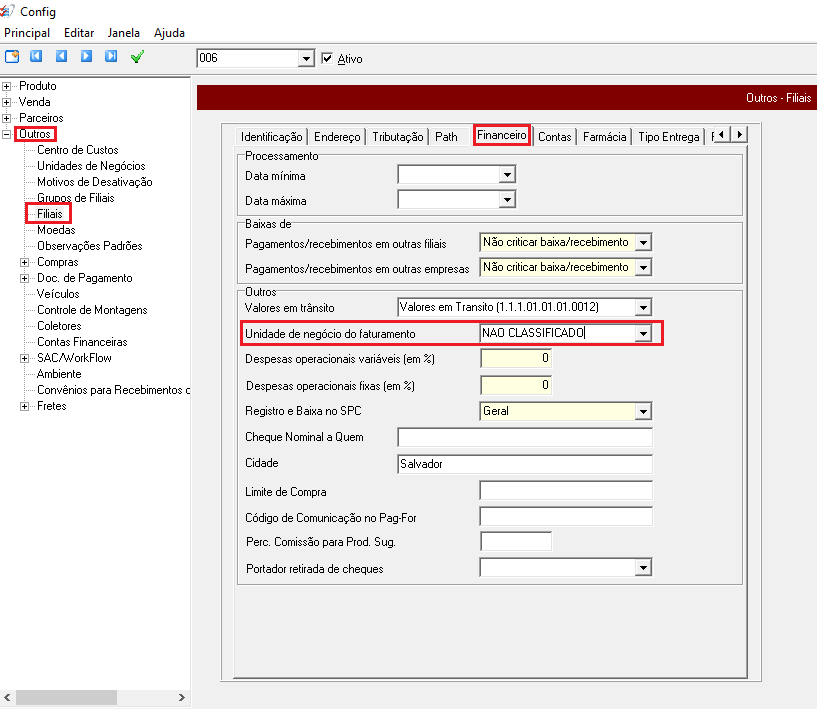
Task: Click the new record toolbar icon
Action: click(12, 57)
